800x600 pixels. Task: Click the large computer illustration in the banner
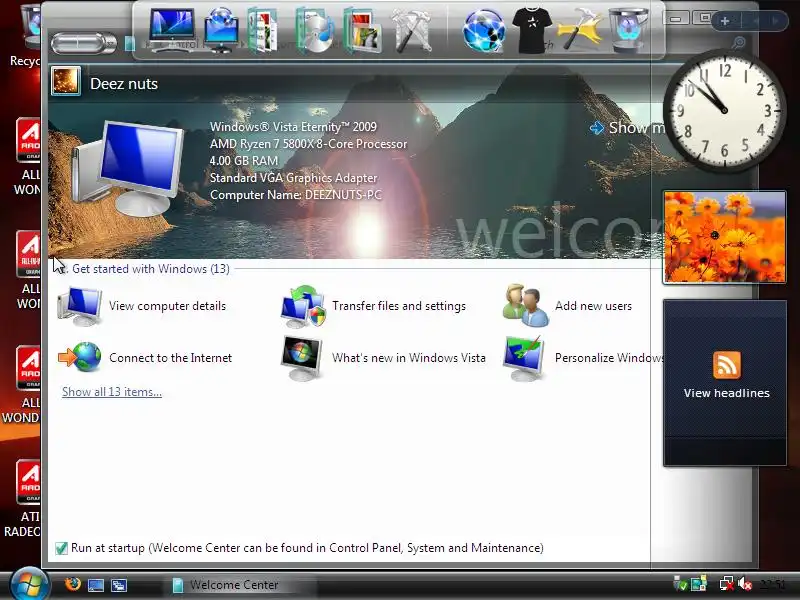coord(128,167)
